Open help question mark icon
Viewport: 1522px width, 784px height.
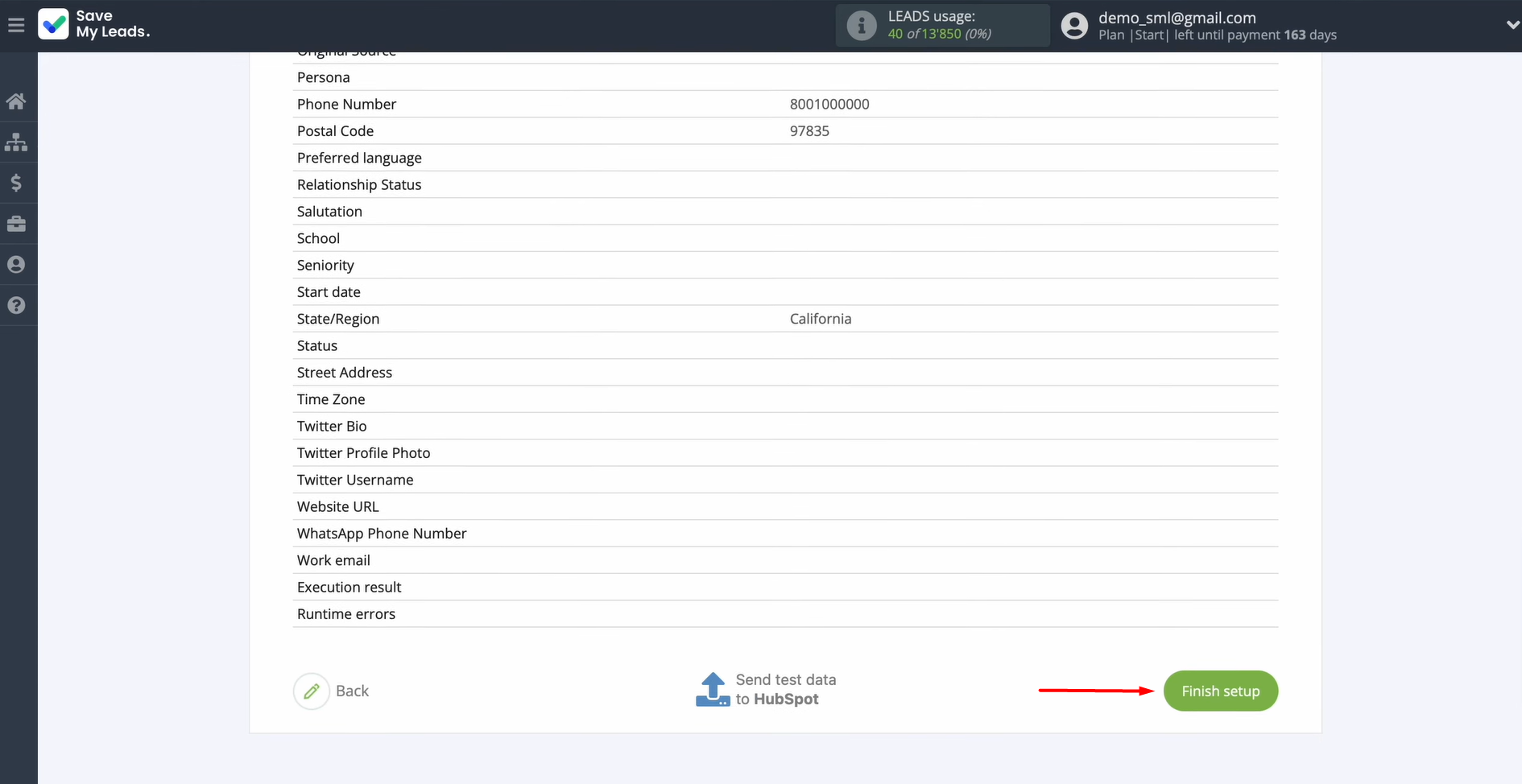click(16, 306)
